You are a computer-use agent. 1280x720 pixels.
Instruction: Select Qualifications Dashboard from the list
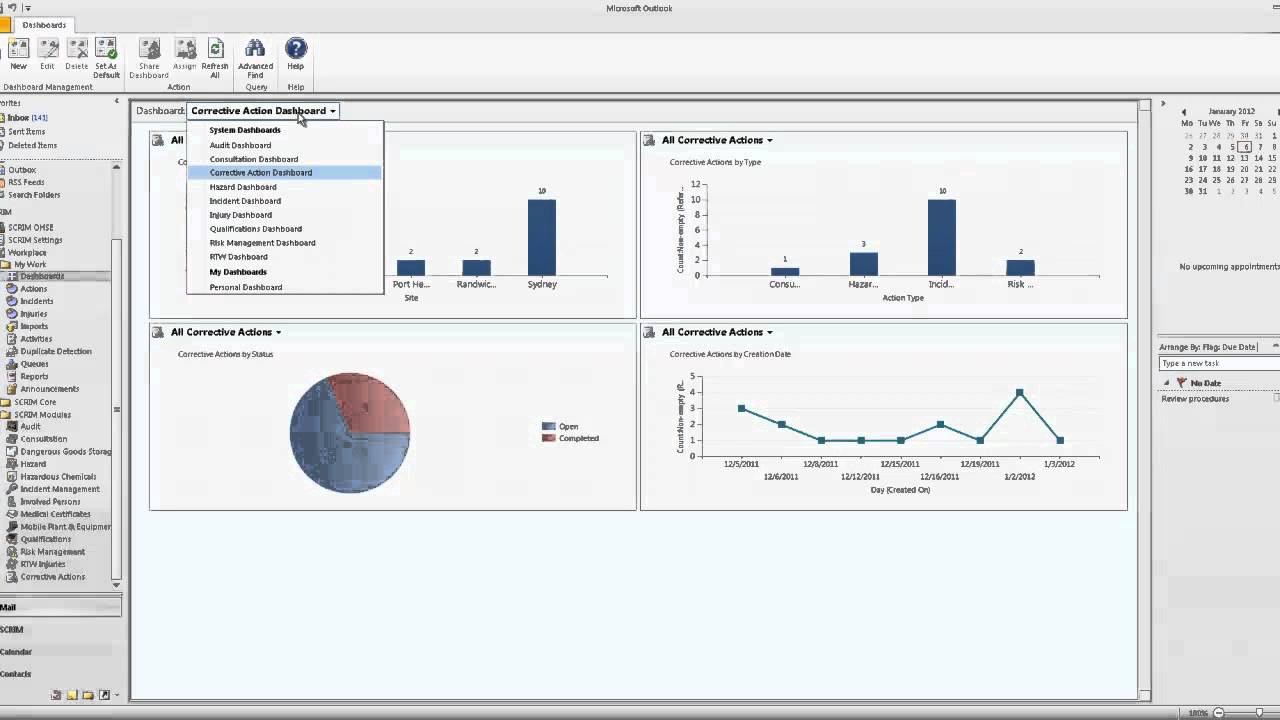[256, 229]
